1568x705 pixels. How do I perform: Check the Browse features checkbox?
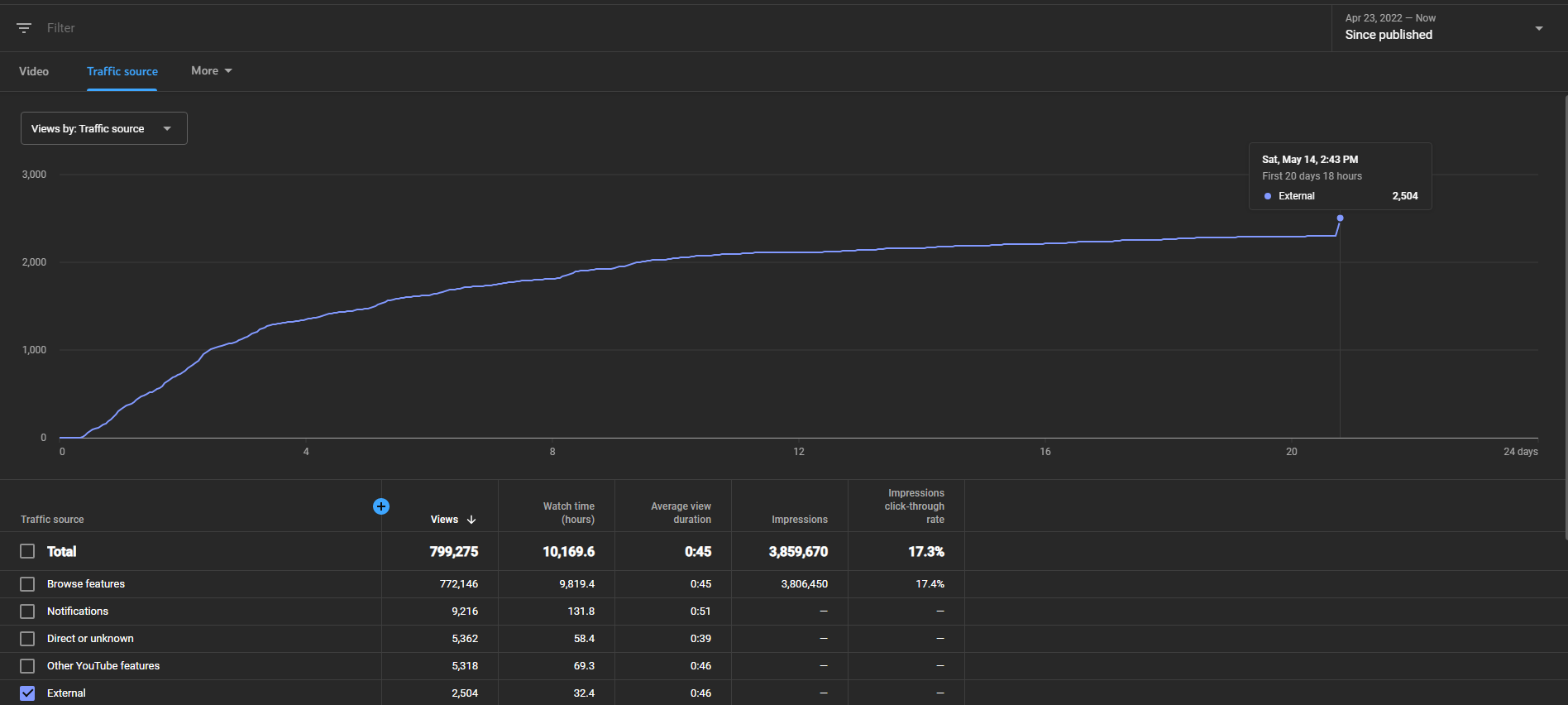(27, 584)
